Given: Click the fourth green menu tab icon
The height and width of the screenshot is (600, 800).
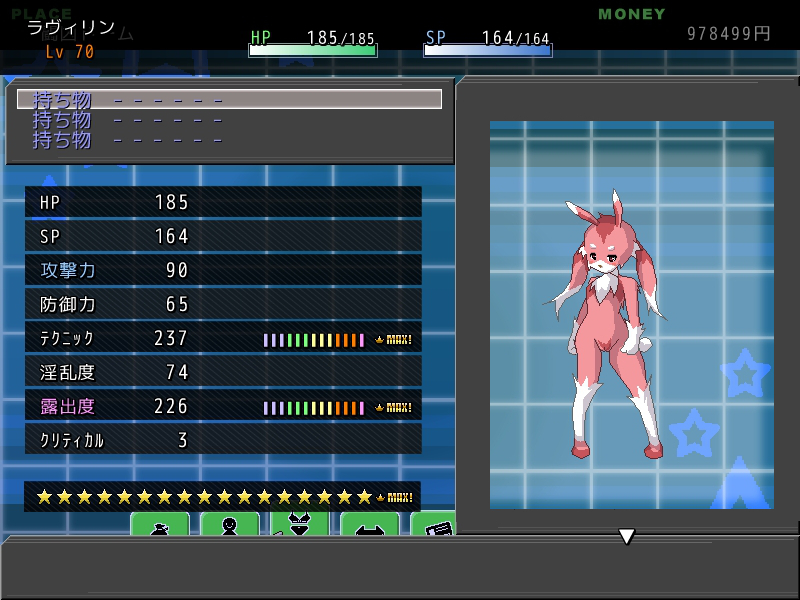Looking at the screenshot, I should point(369,524).
